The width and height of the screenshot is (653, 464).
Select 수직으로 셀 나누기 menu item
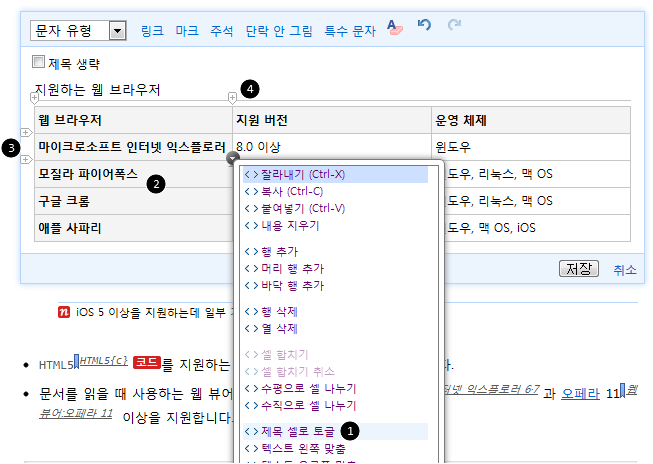click(335, 405)
